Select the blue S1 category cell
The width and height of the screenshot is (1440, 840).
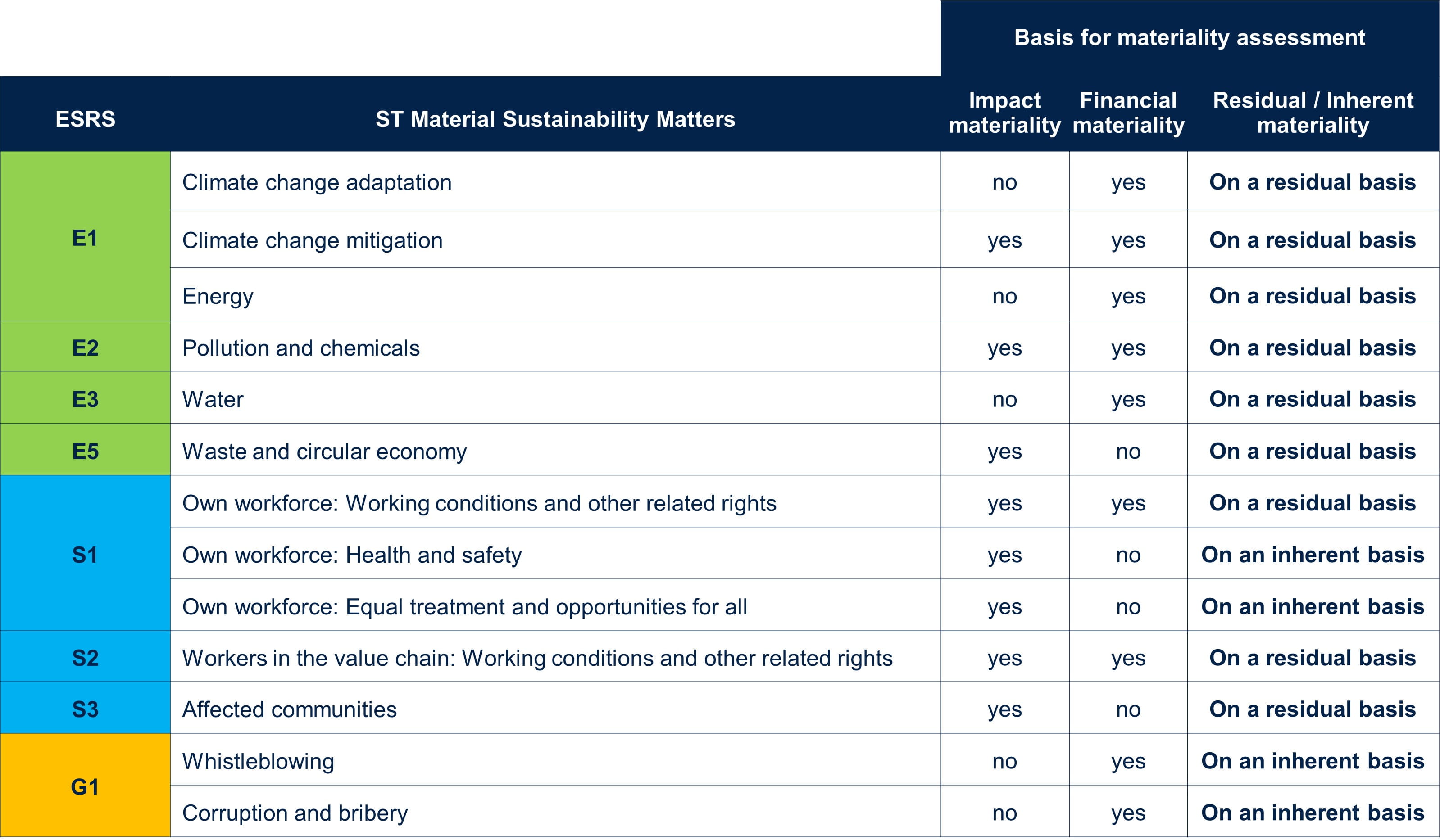(85, 555)
